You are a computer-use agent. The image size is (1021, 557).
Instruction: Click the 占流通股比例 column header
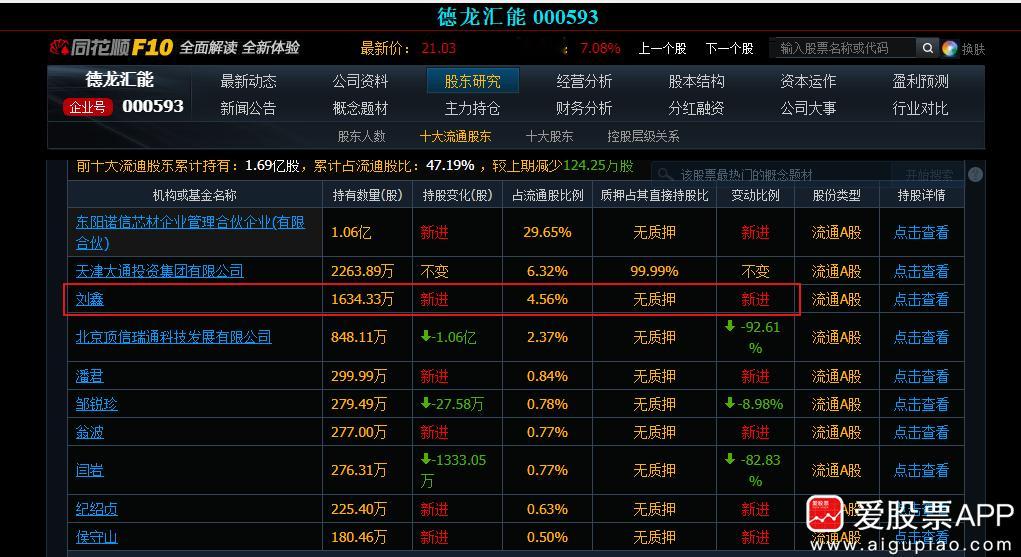pos(547,195)
